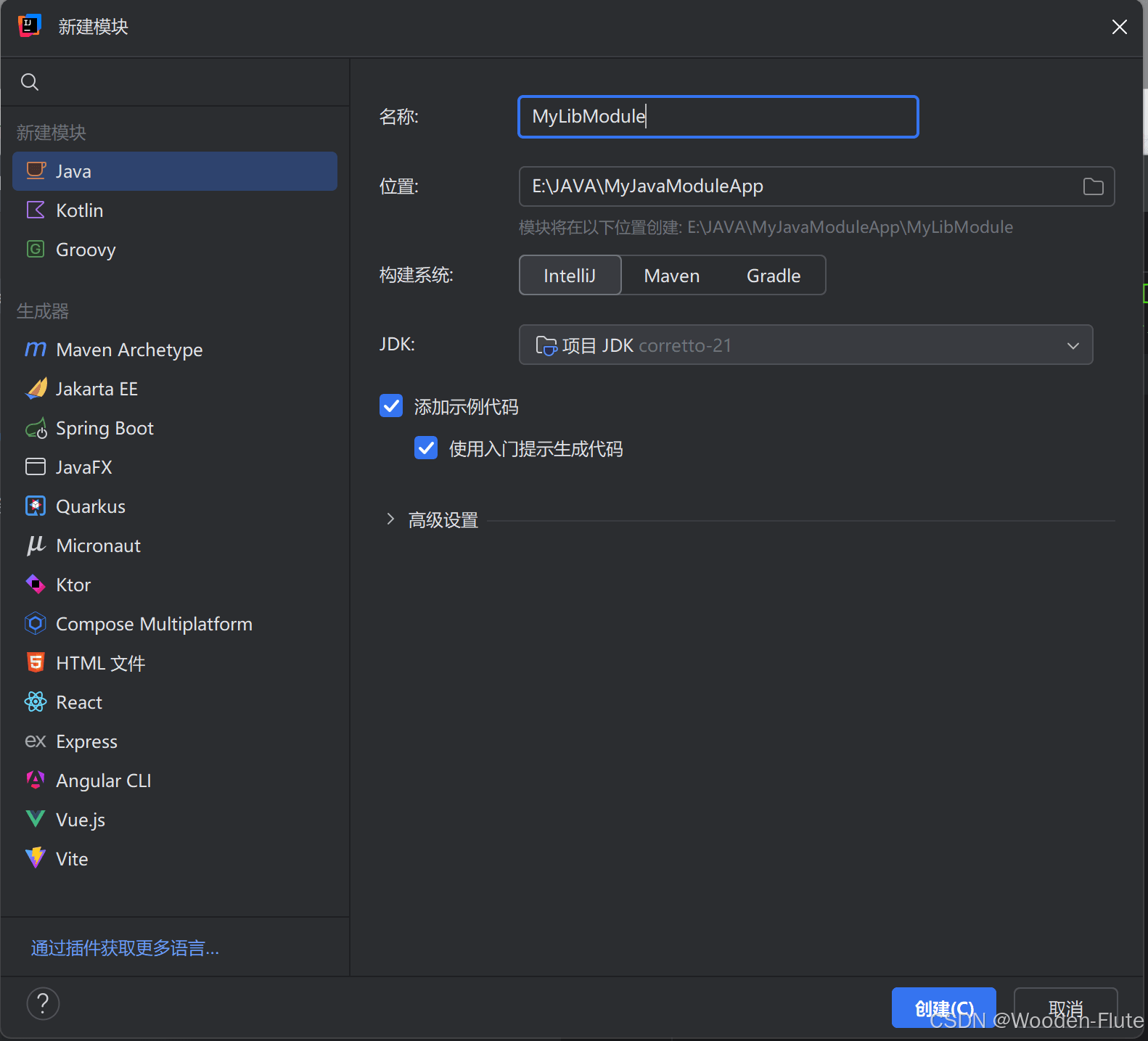
Task: Select the Maven Archetype text label
Action: (x=129, y=350)
